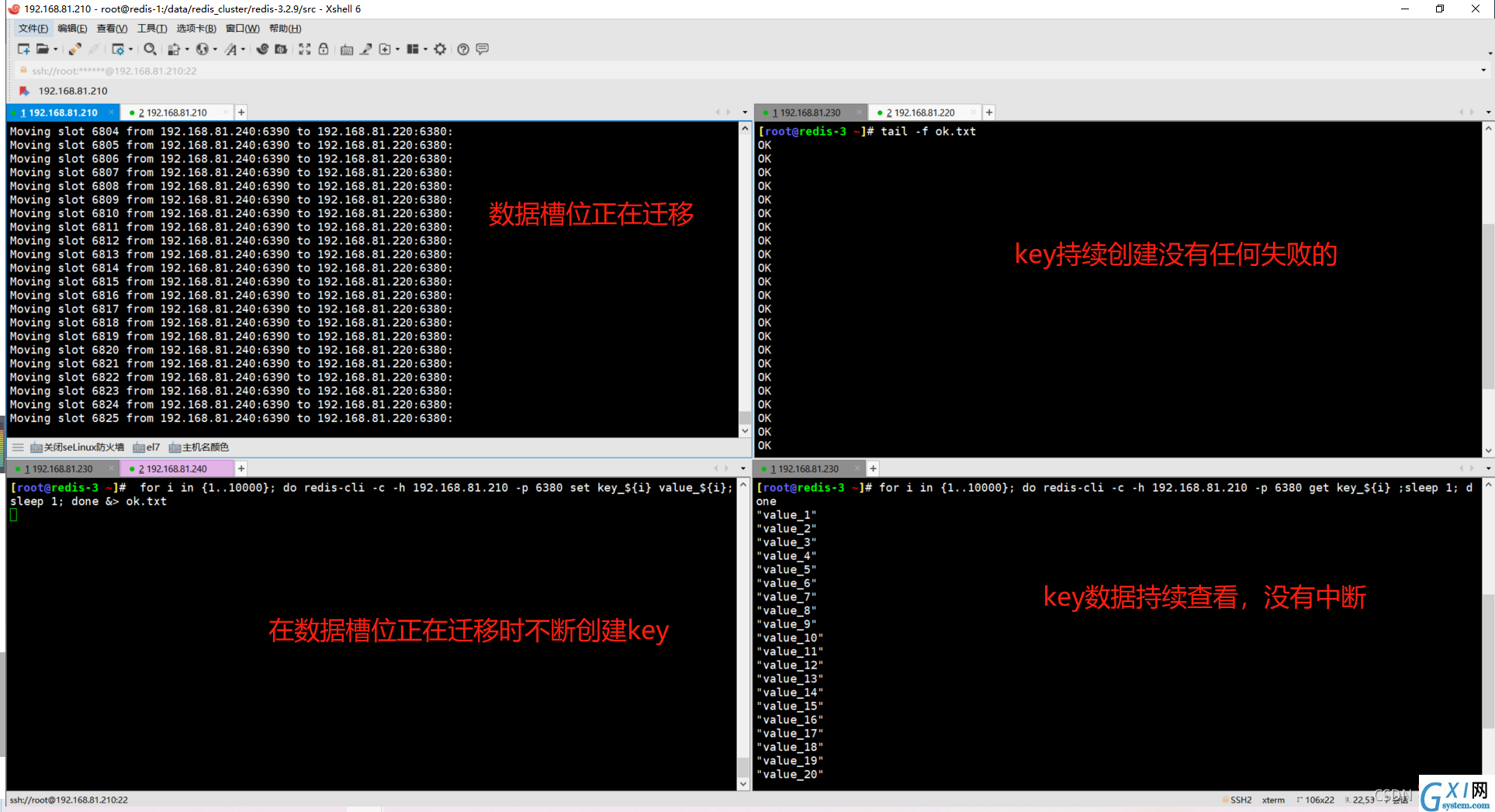Screen dimensions: 1495x812
Task: Click top-right terminal scrollbar down arrow
Action: [1488, 451]
